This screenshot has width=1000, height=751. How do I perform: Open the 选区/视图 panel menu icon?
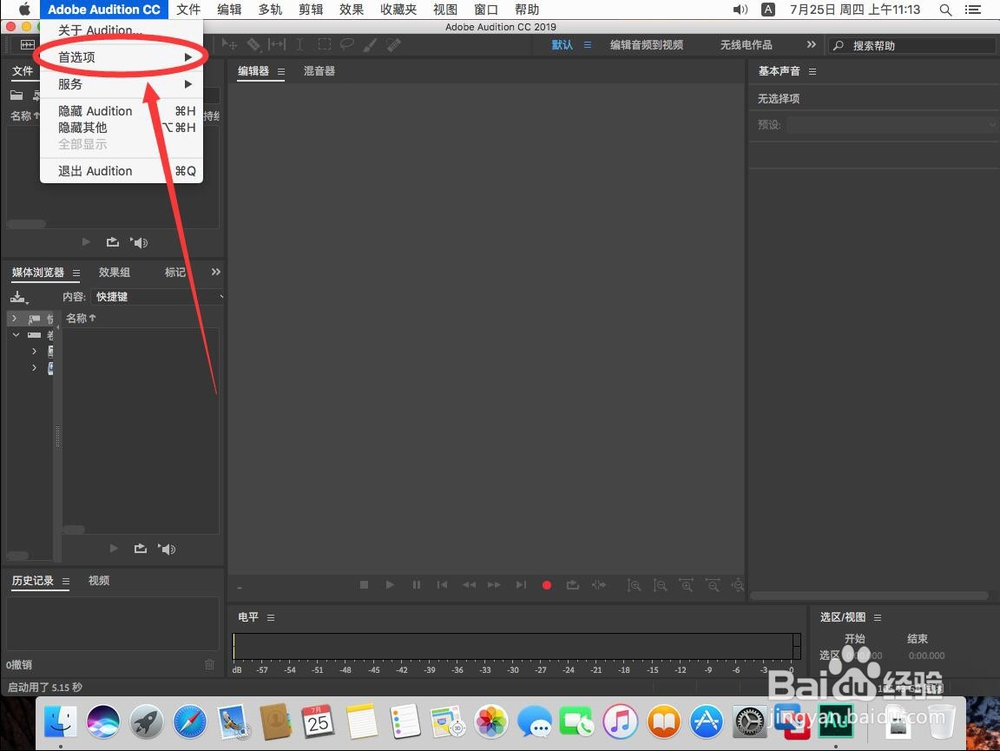(x=878, y=617)
